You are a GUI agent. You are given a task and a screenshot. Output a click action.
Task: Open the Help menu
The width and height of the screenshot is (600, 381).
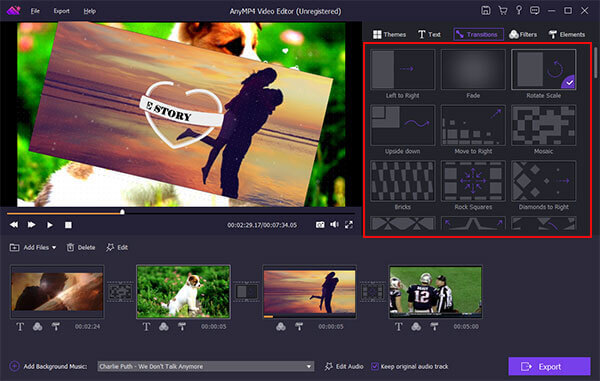pos(90,11)
